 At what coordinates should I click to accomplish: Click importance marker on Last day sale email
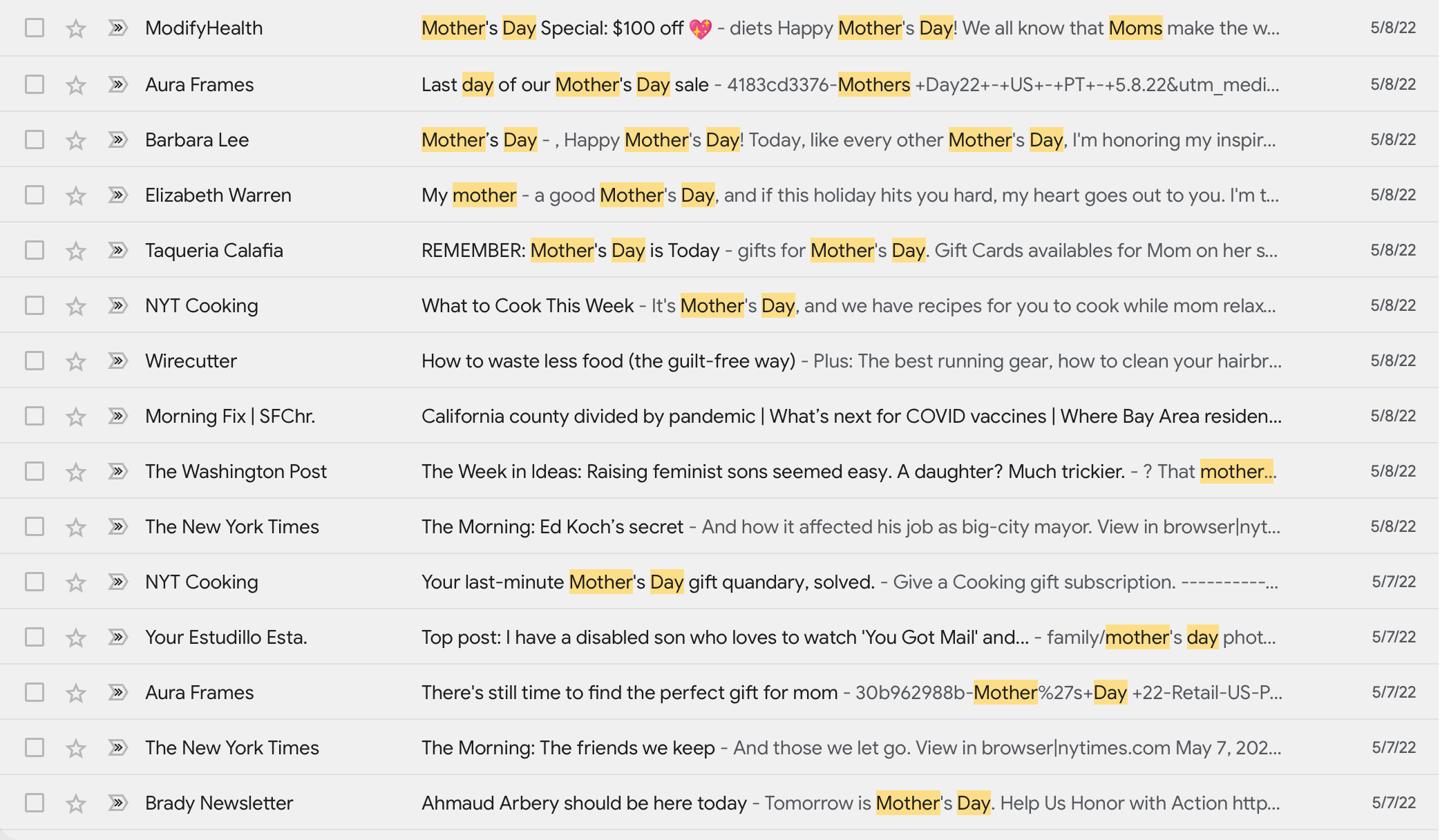coord(118,84)
